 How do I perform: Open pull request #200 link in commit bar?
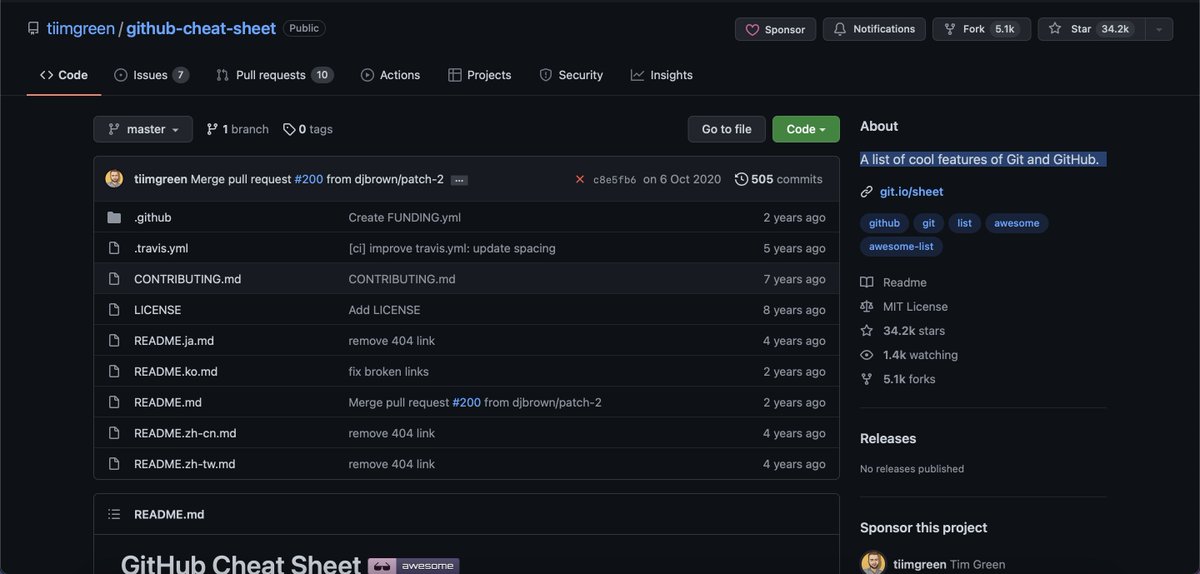pyautogui.click(x=307, y=179)
